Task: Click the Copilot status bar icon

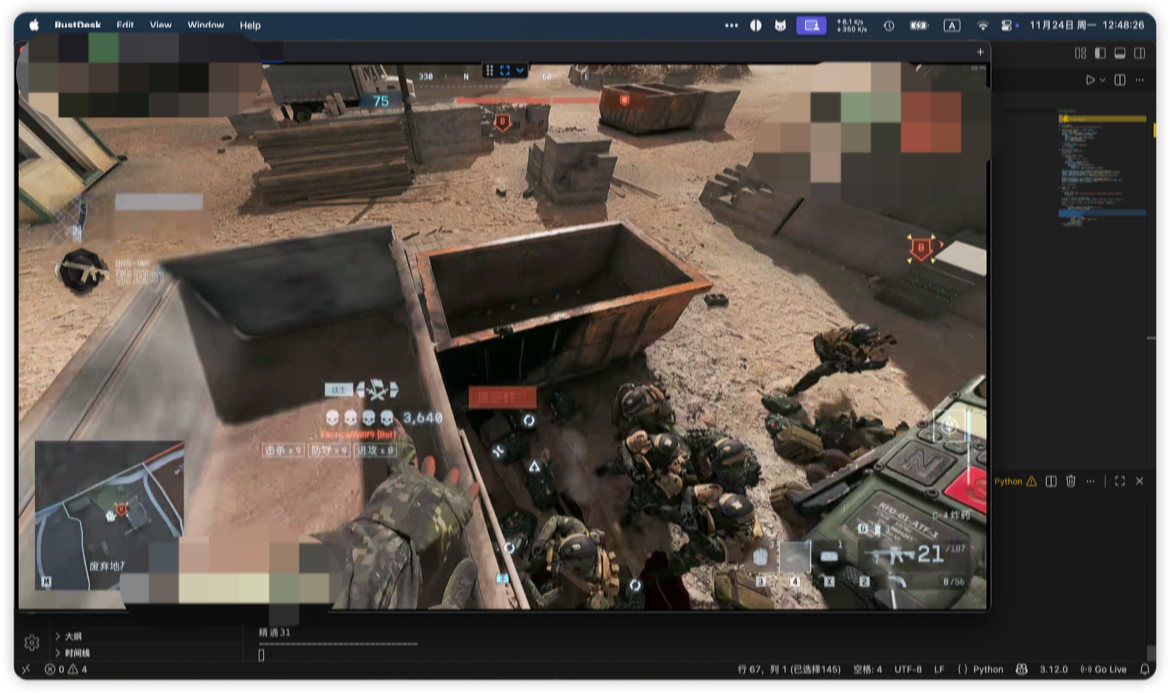Action: (1022, 669)
